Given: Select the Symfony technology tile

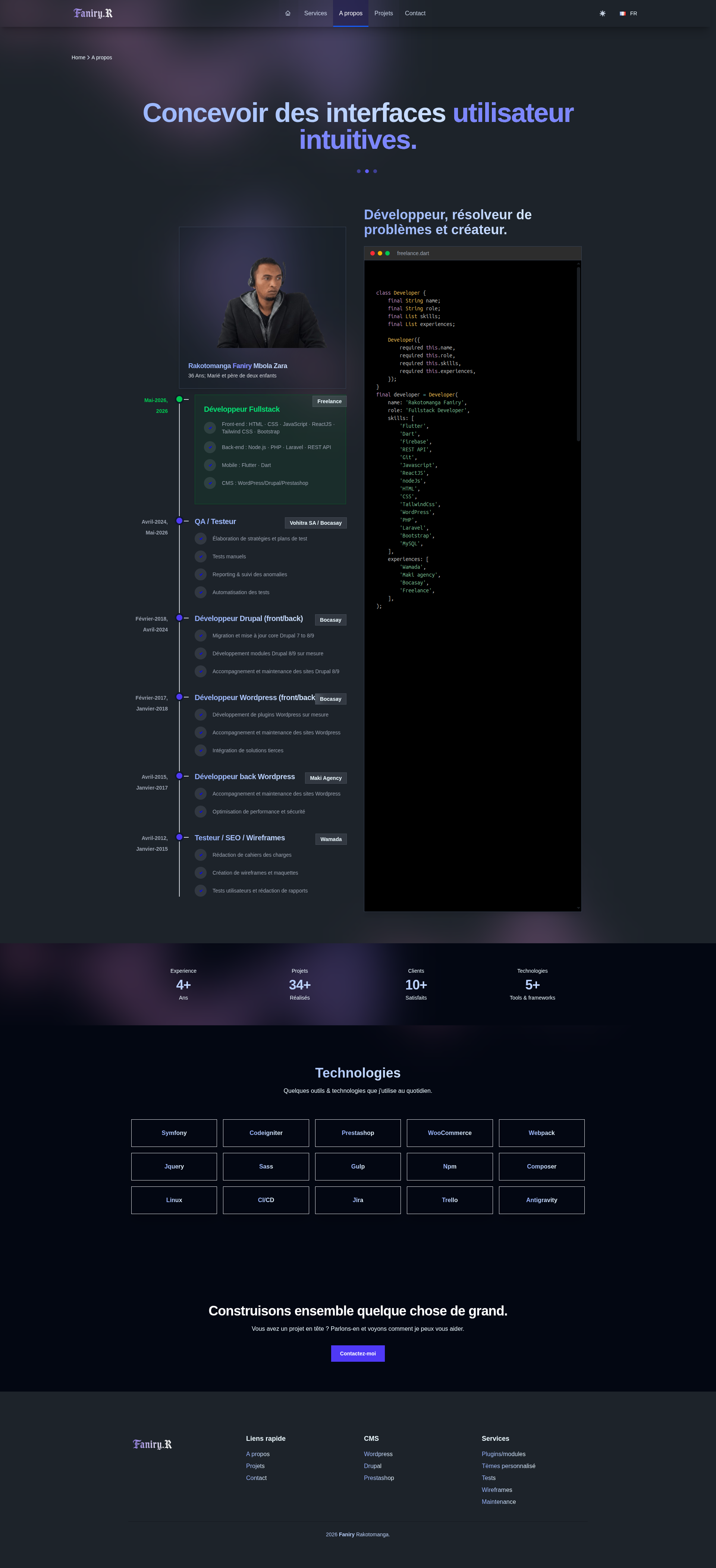Looking at the screenshot, I should pyautogui.click(x=174, y=1133).
